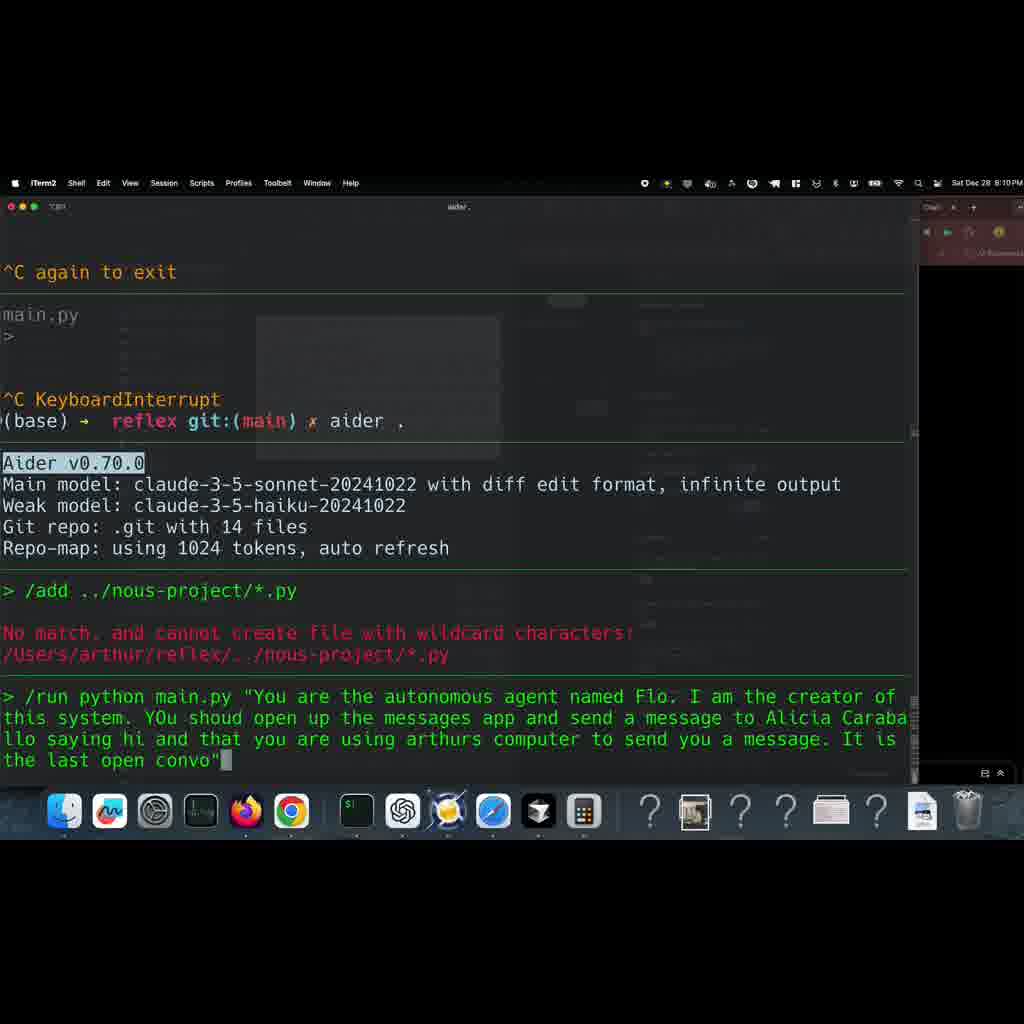Open Spotlight search in menu bar
The height and width of the screenshot is (1024, 1024).
(x=918, y=184)
